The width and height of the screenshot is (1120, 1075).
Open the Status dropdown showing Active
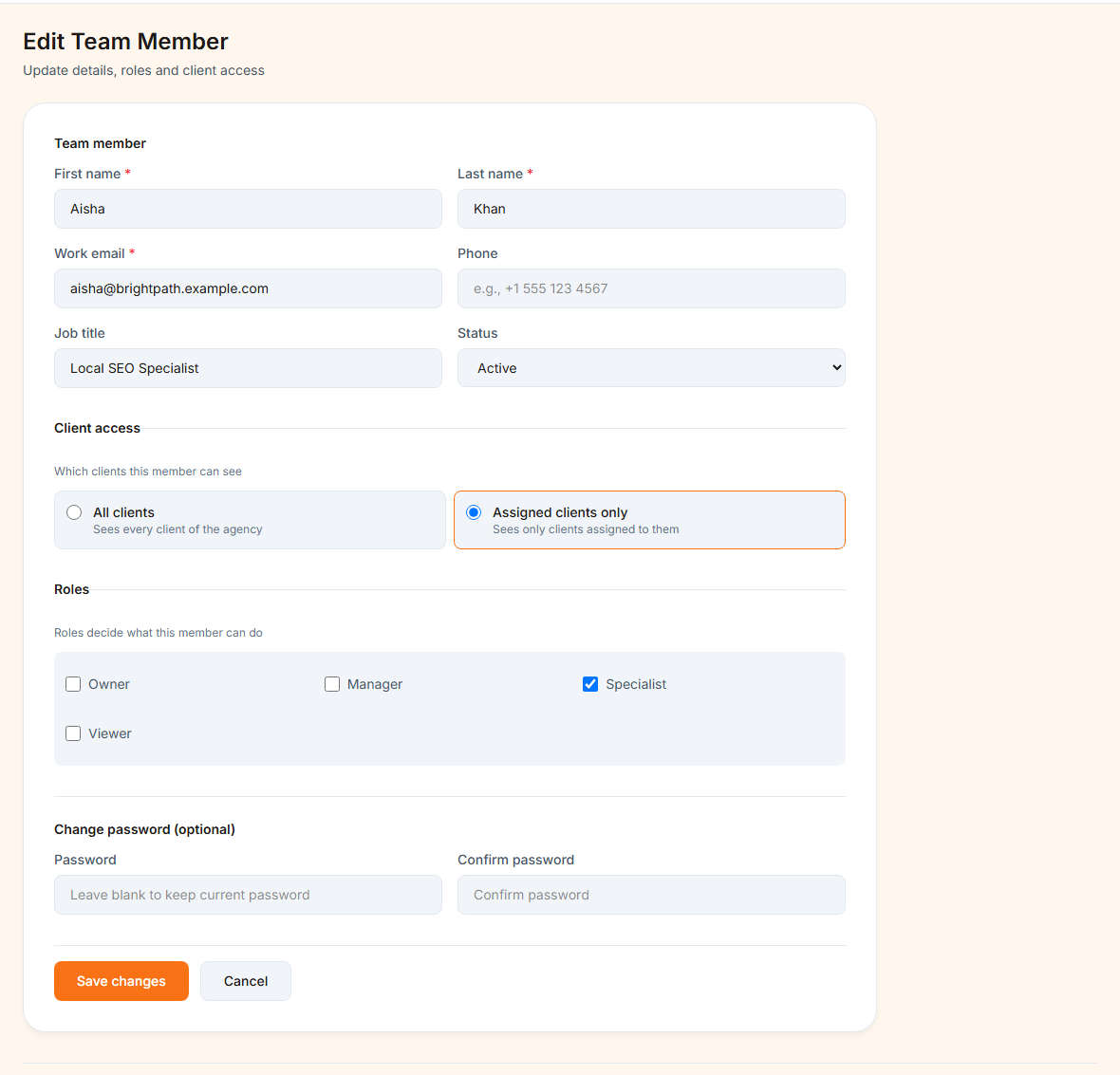(x=651, y=368)
